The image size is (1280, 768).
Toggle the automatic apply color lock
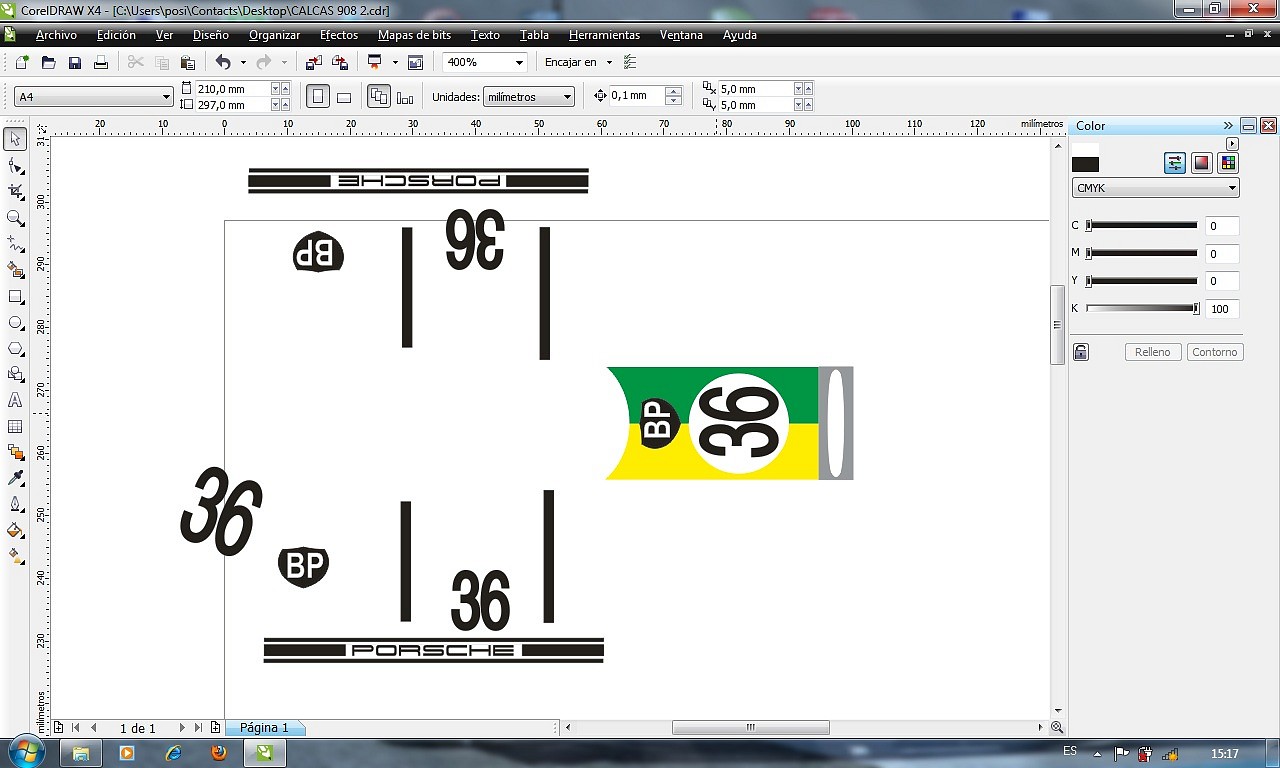click(1081, 352)
